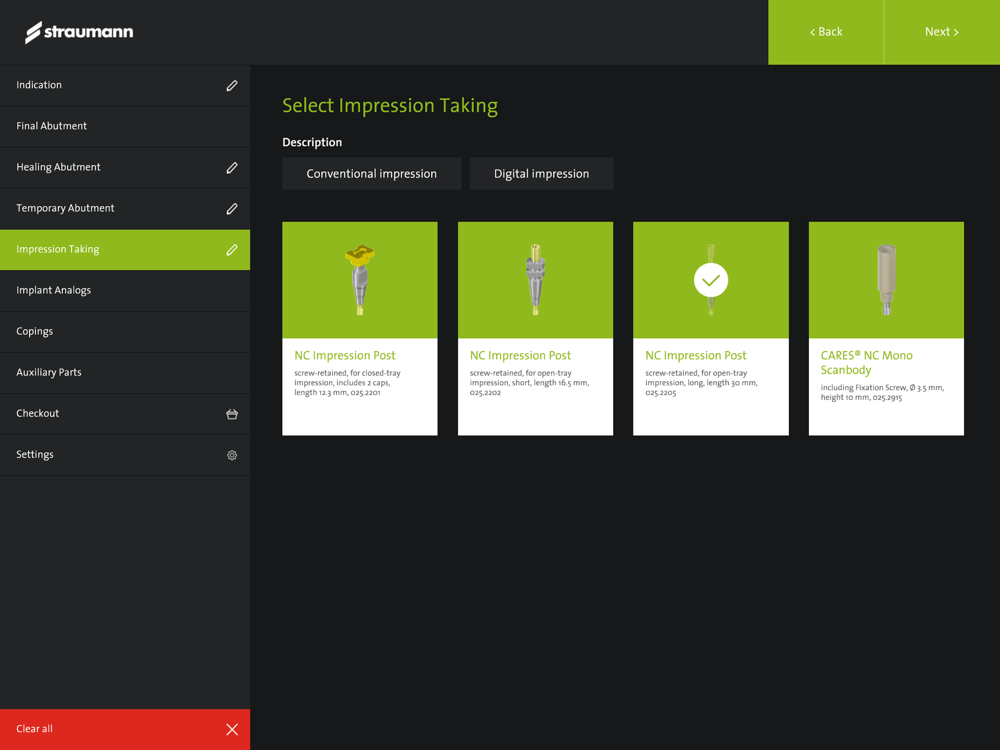Click the pencil icon on Impression Taking row
This screenshot has height=750, width=1000.
click(232, 250)
